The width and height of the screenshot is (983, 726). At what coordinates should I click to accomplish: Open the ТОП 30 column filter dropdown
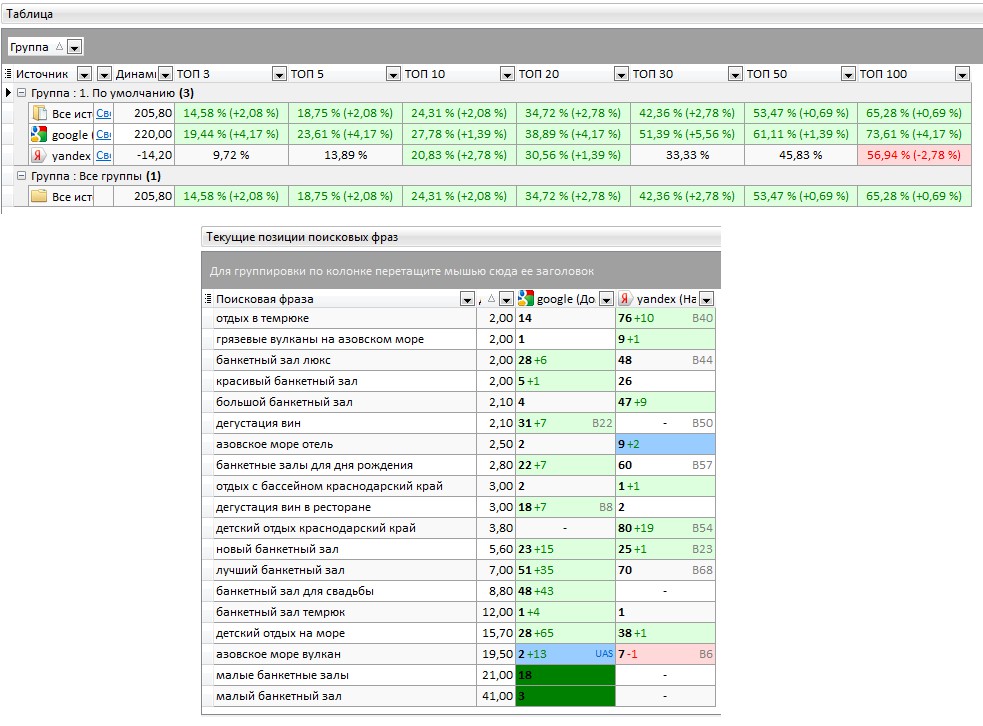[x=735, y=75]
